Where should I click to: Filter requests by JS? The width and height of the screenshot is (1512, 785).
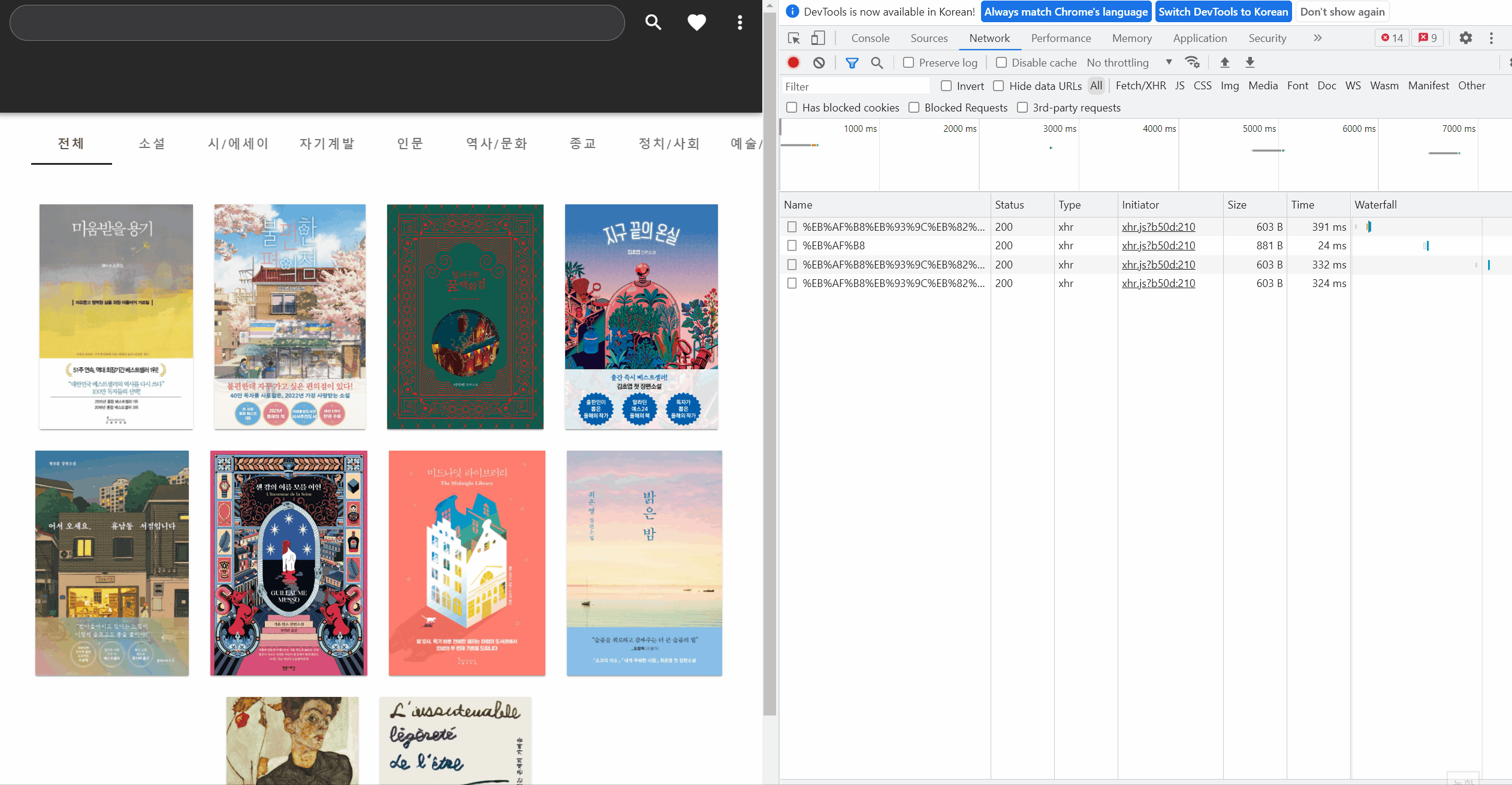[x=1179, y=86]
